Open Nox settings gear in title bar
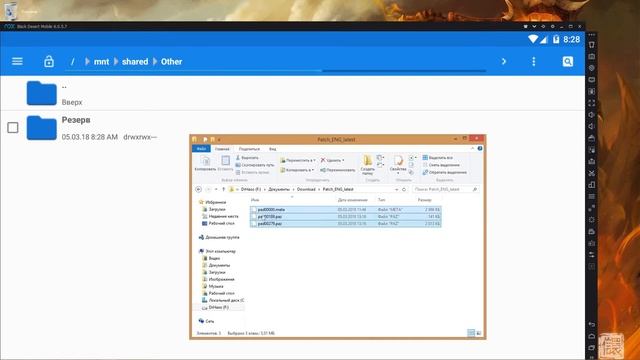Image resolution: width=640 pixels, height=360 pixels. pos(553,26)
